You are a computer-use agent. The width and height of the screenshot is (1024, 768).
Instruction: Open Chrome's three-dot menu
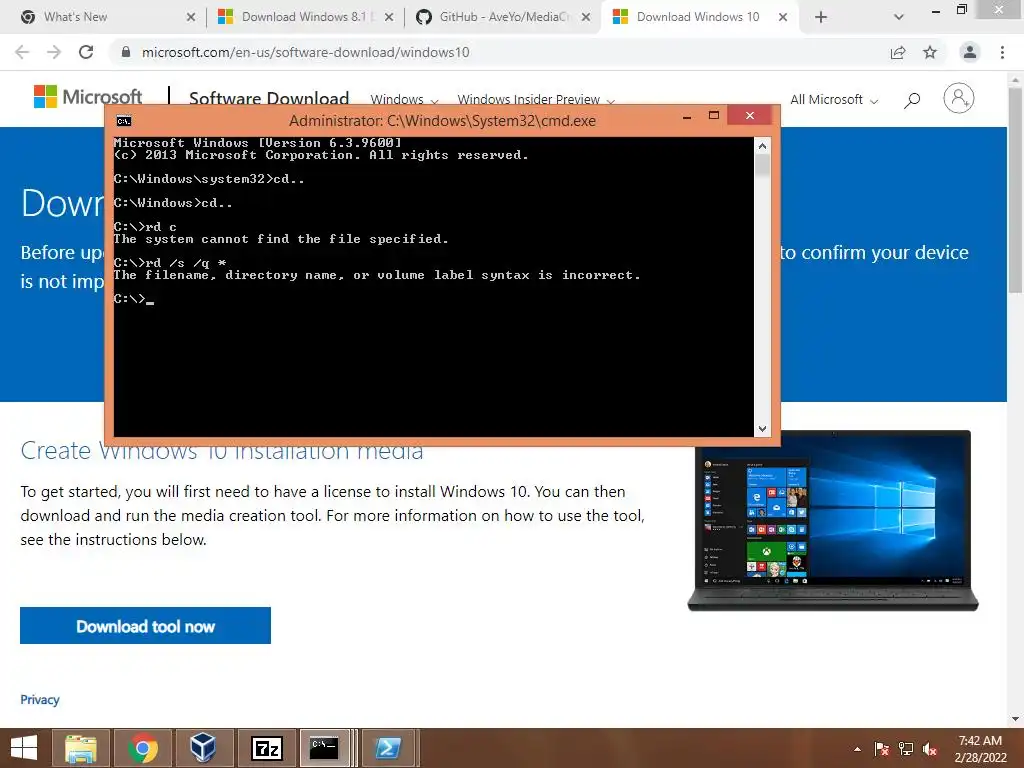tap(1002, 52)
